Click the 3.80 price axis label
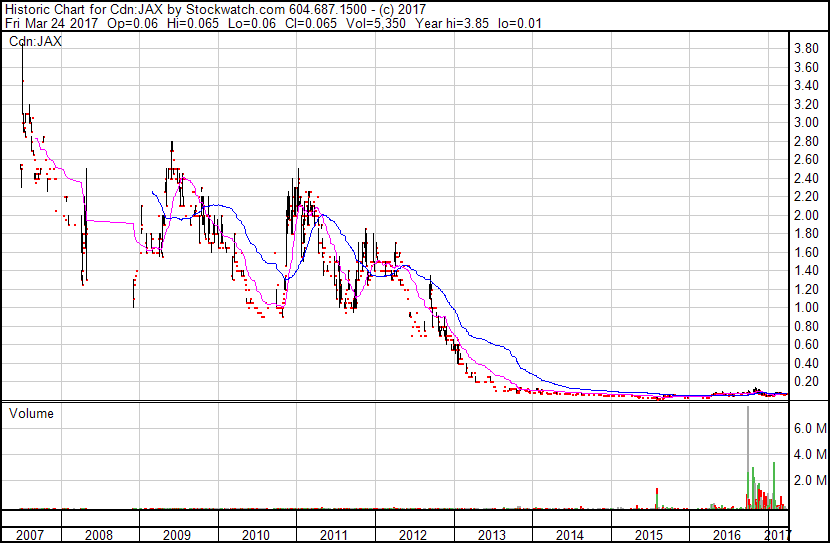 pos(806,49)
